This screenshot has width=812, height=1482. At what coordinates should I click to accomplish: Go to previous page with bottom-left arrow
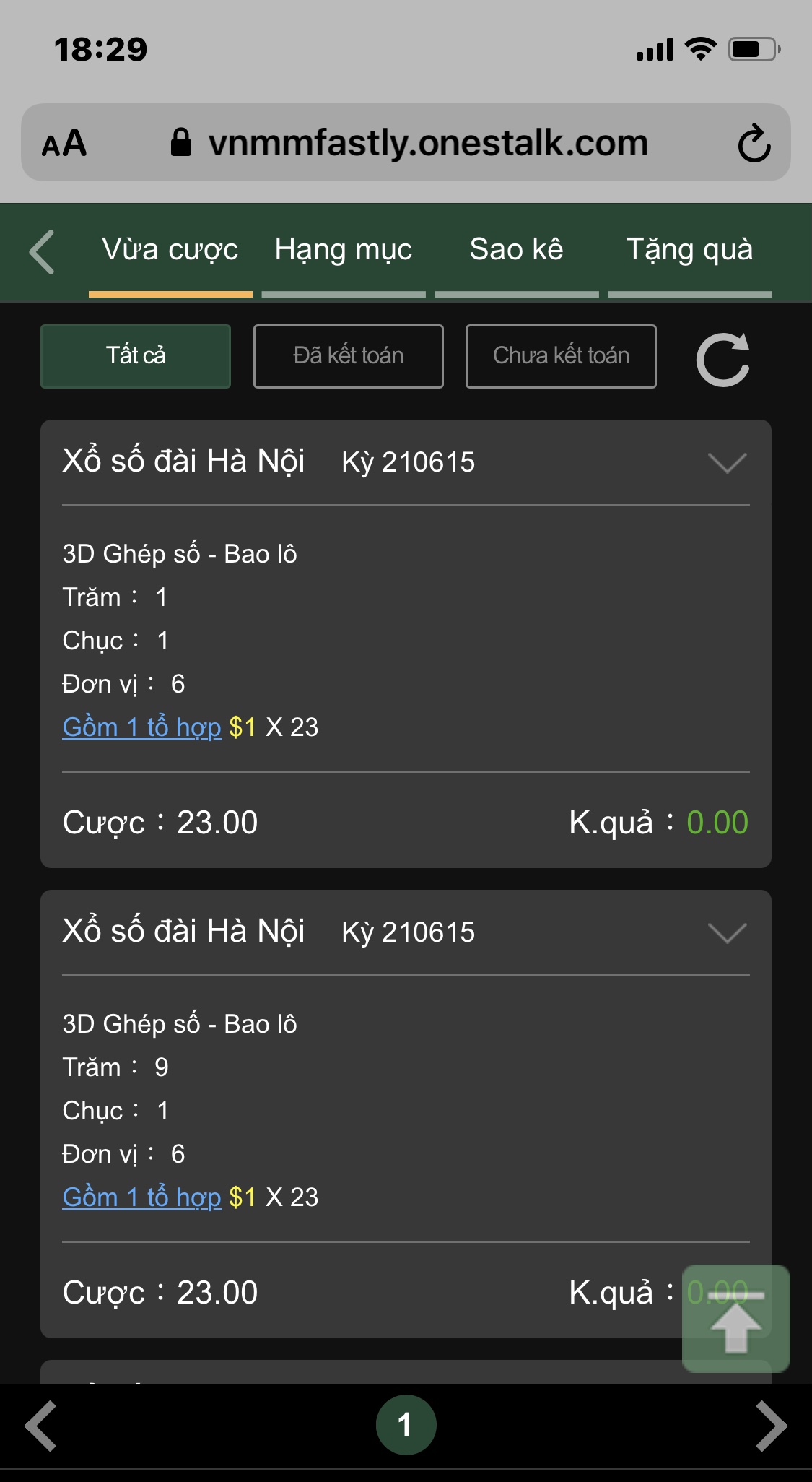point(41,1426)
